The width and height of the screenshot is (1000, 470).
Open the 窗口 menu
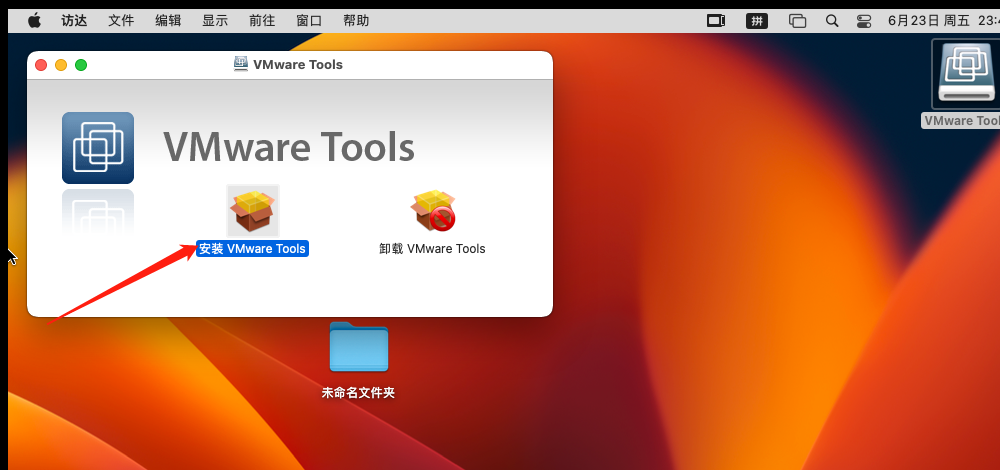pos(309,20)
